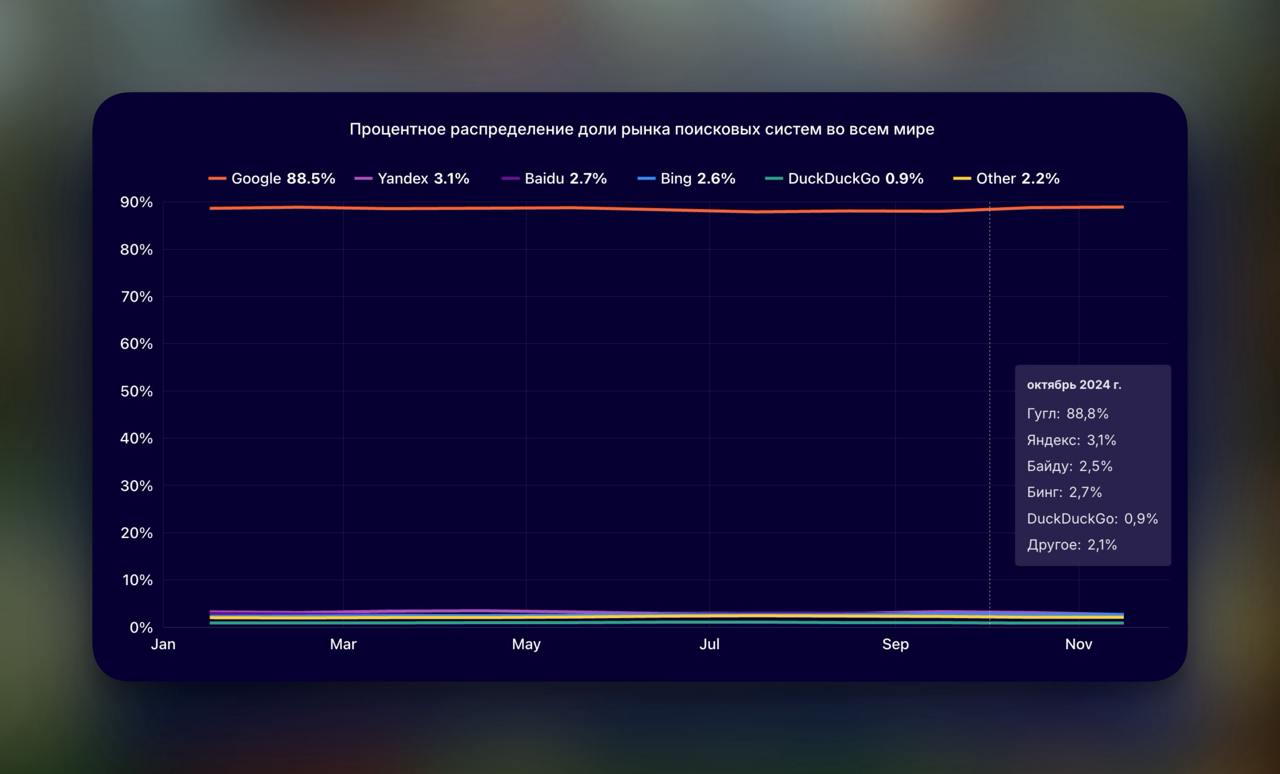Click the Sep x-axis label
The height and width of the screenshot is (774, 1280).
point(895,645)
